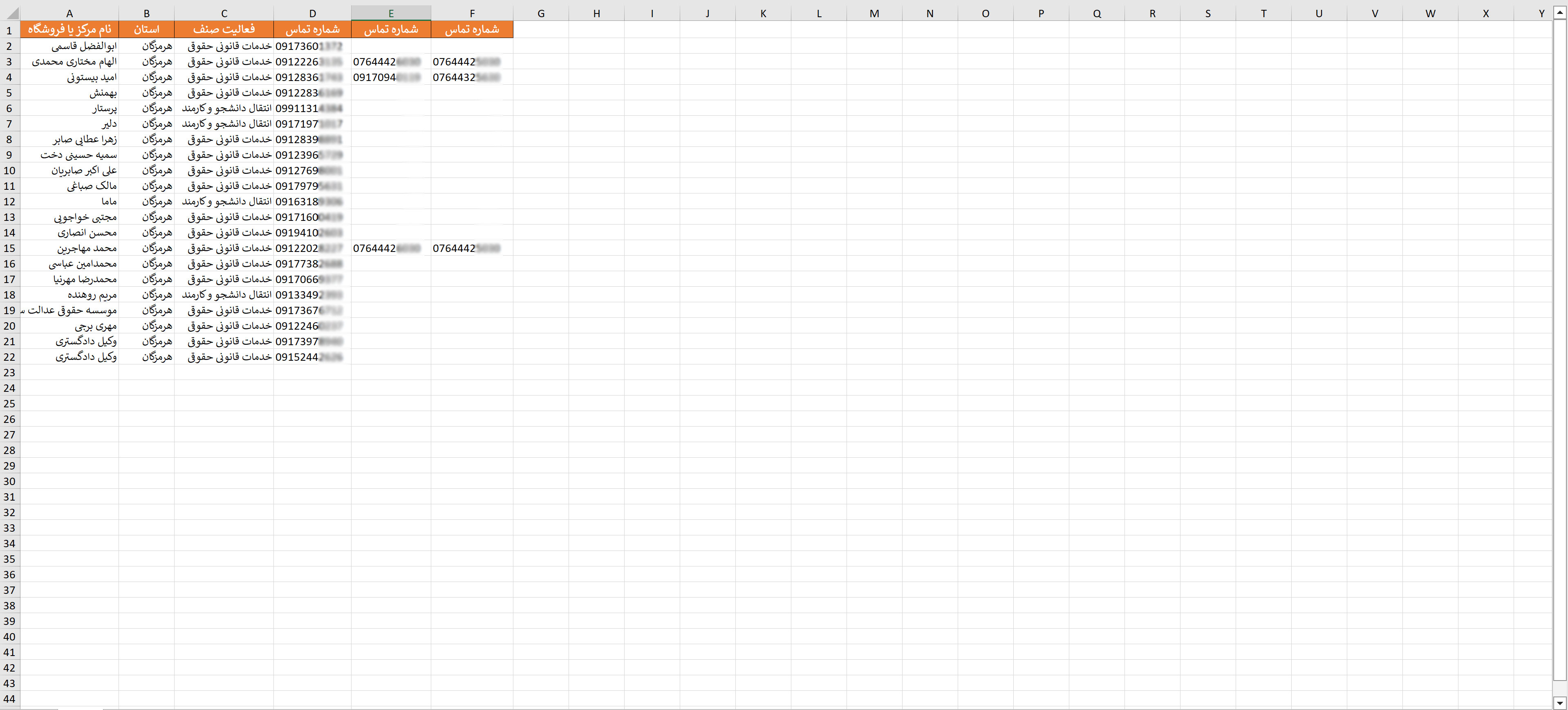Select 'وکیل دادگستری' cell in row 21
1568x710 pixels.
[x=69, y=341]
